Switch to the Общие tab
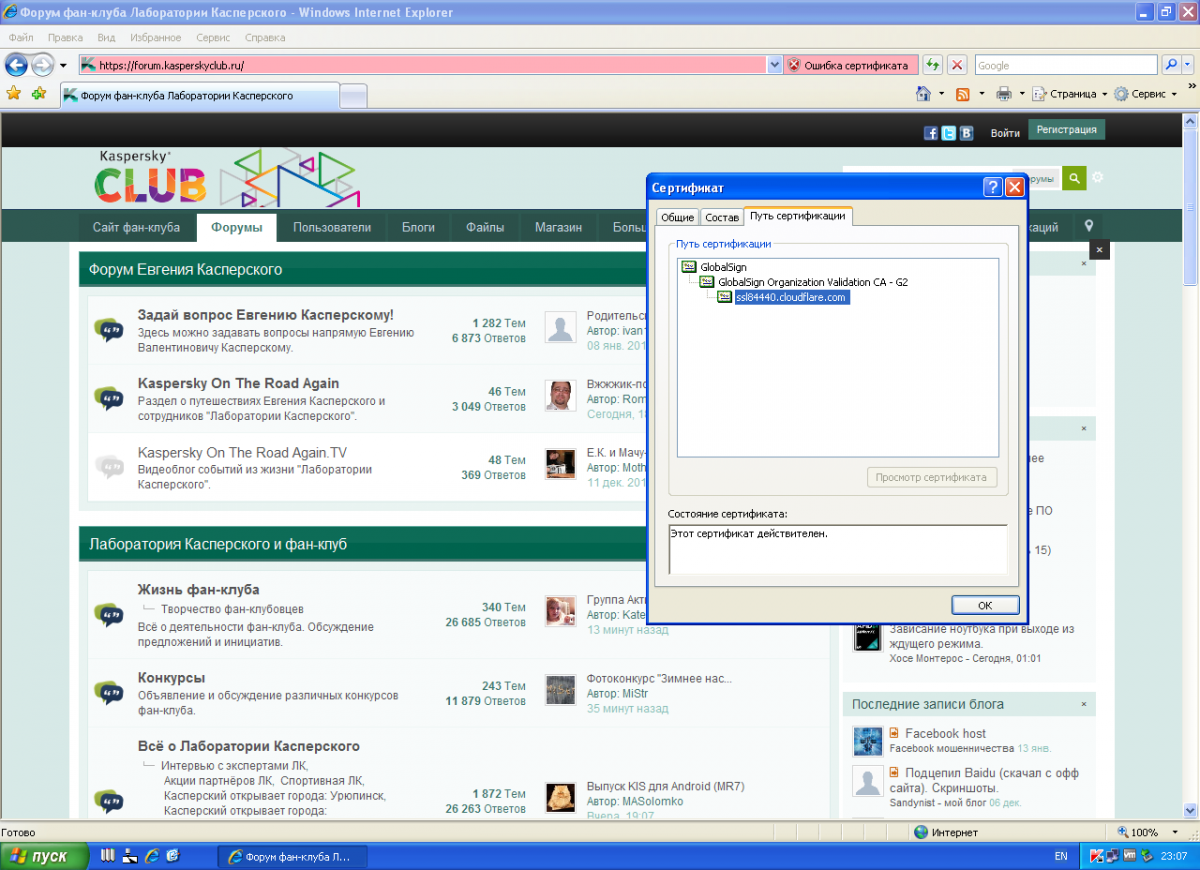The image size is (1200, 870). tap(677, 217)
